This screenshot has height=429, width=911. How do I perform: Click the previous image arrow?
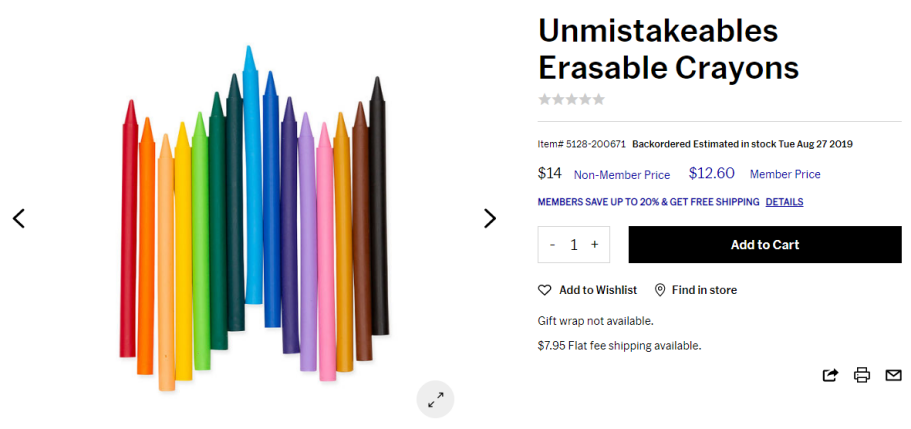(19, 218)
